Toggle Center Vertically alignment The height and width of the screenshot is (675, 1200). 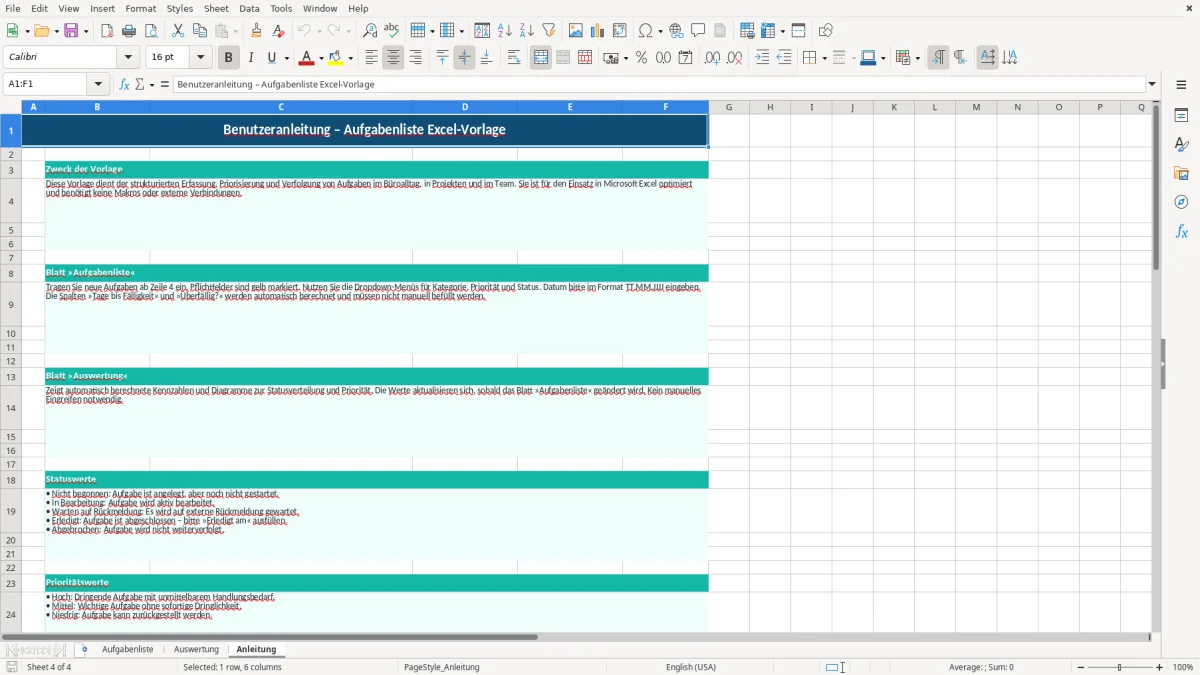click(464, 58)
